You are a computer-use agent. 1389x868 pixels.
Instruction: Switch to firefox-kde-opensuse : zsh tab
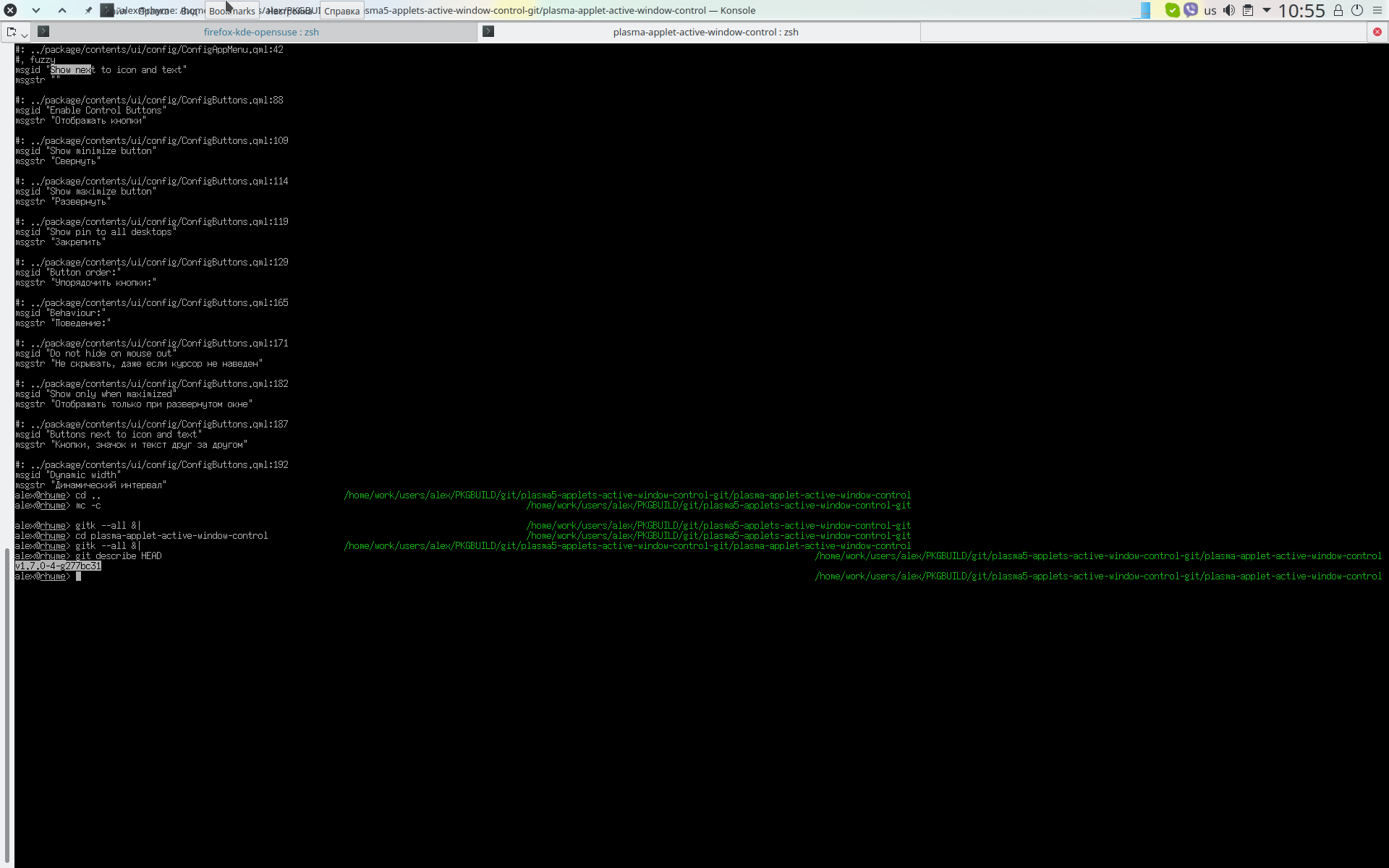[261, 32]
